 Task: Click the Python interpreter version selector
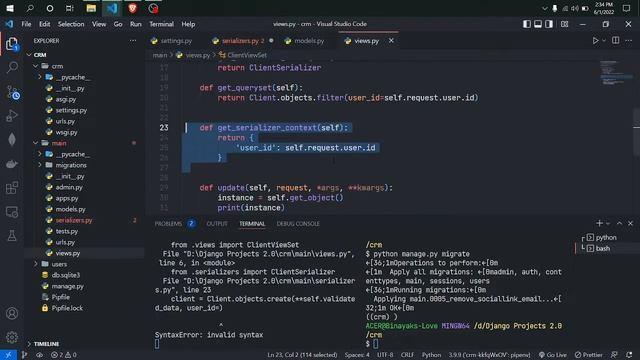[490, 355]
